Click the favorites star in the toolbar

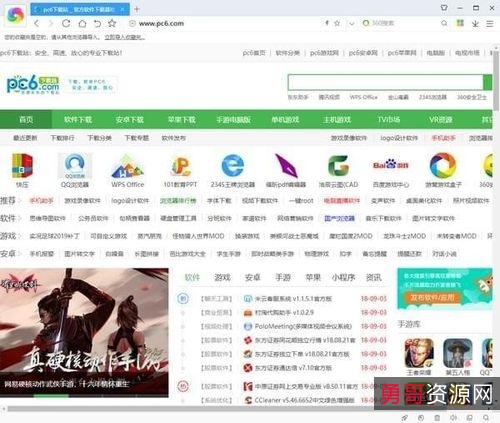pyautogui.click(x=112, y=23)
